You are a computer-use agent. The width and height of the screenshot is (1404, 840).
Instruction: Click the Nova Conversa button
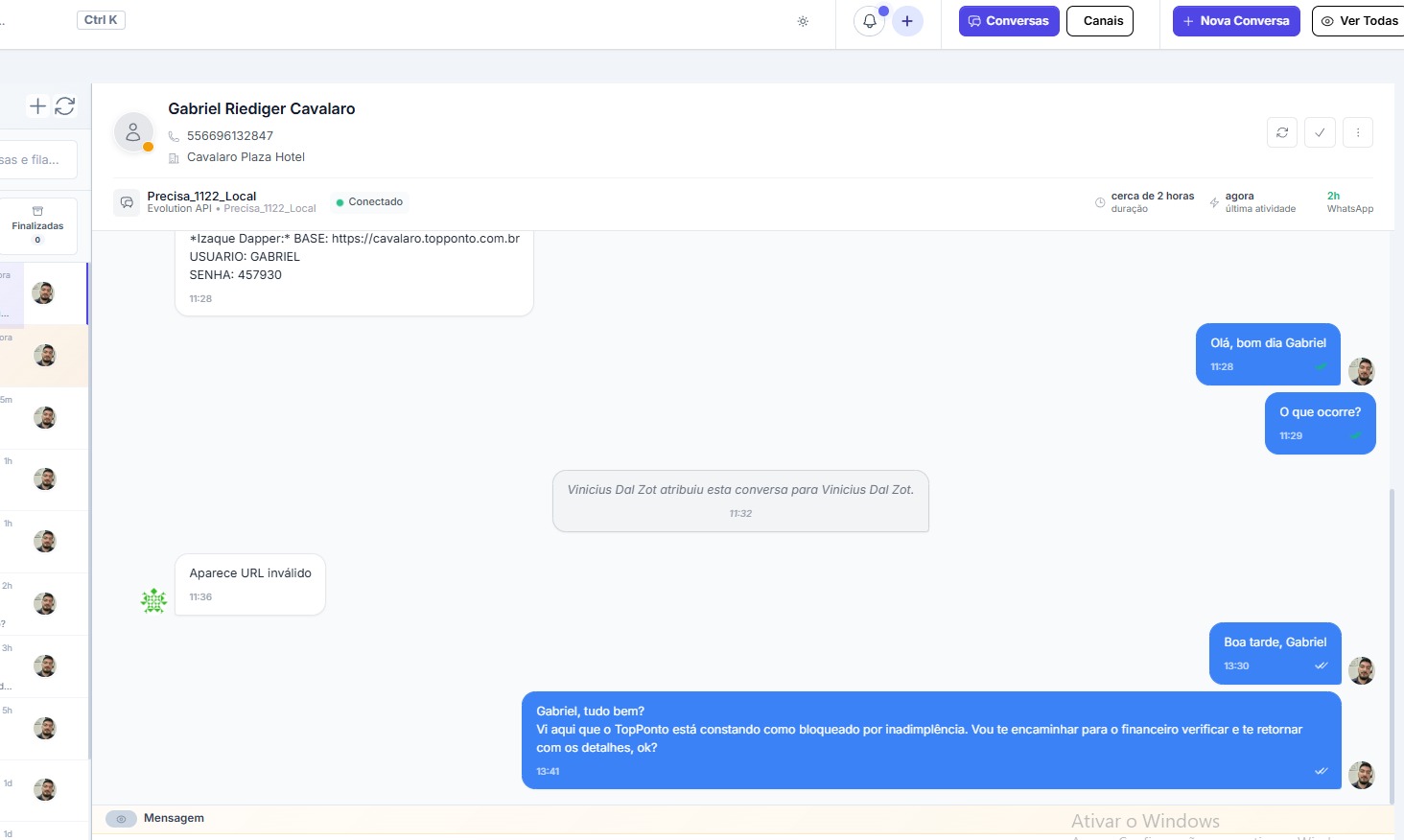click(1236, 21)
